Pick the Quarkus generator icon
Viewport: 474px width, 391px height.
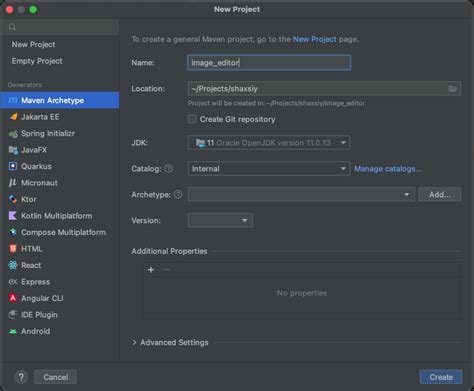(13, 166)
